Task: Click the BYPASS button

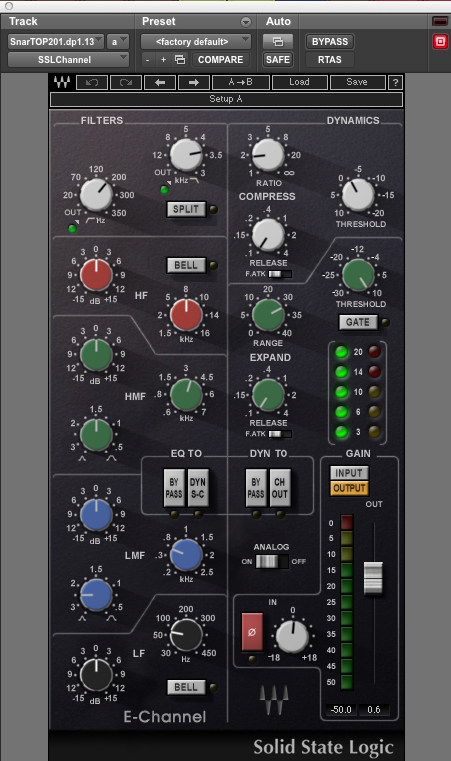Action: (x=330, y=42)
